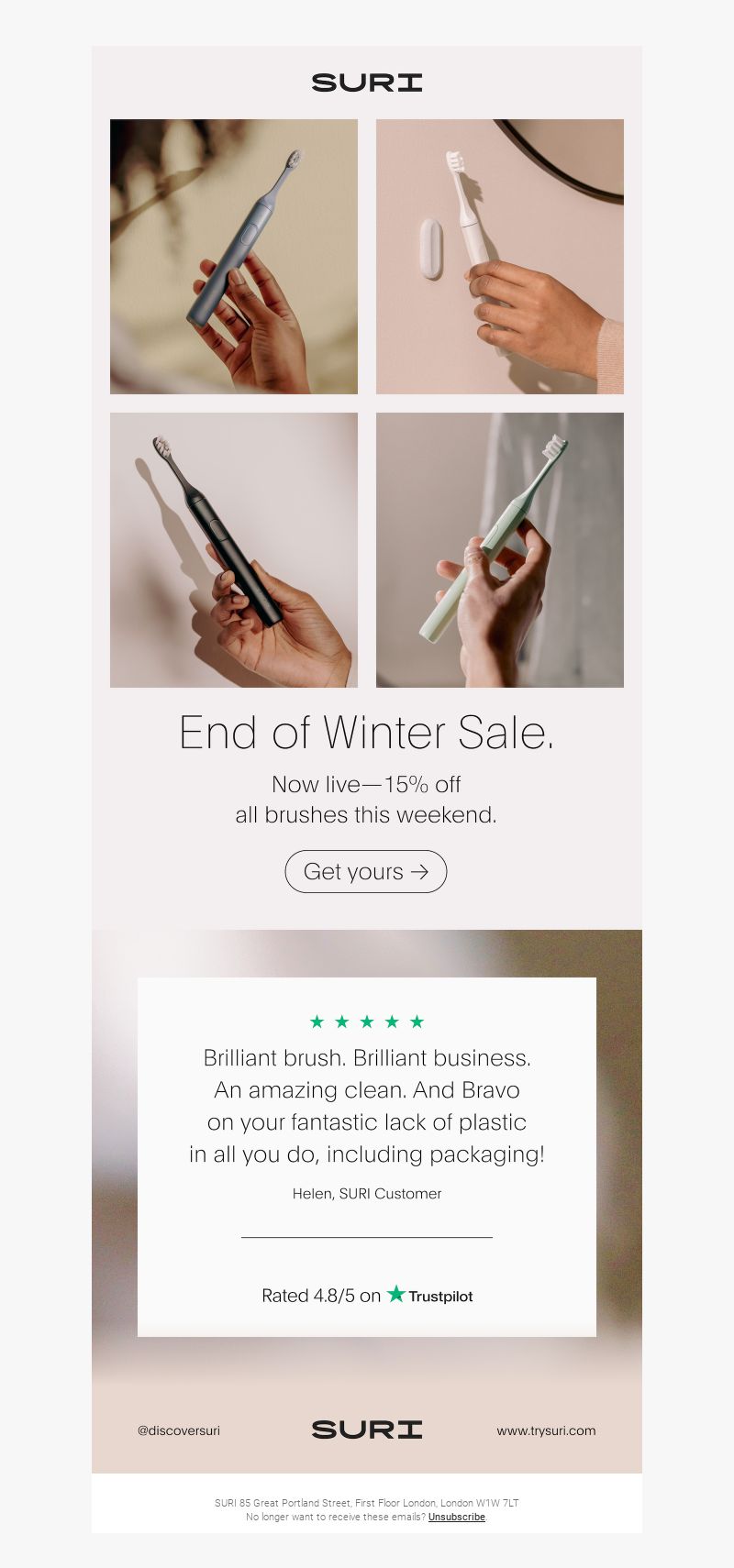Click the arrow in the Get yours button

point(419,872)
